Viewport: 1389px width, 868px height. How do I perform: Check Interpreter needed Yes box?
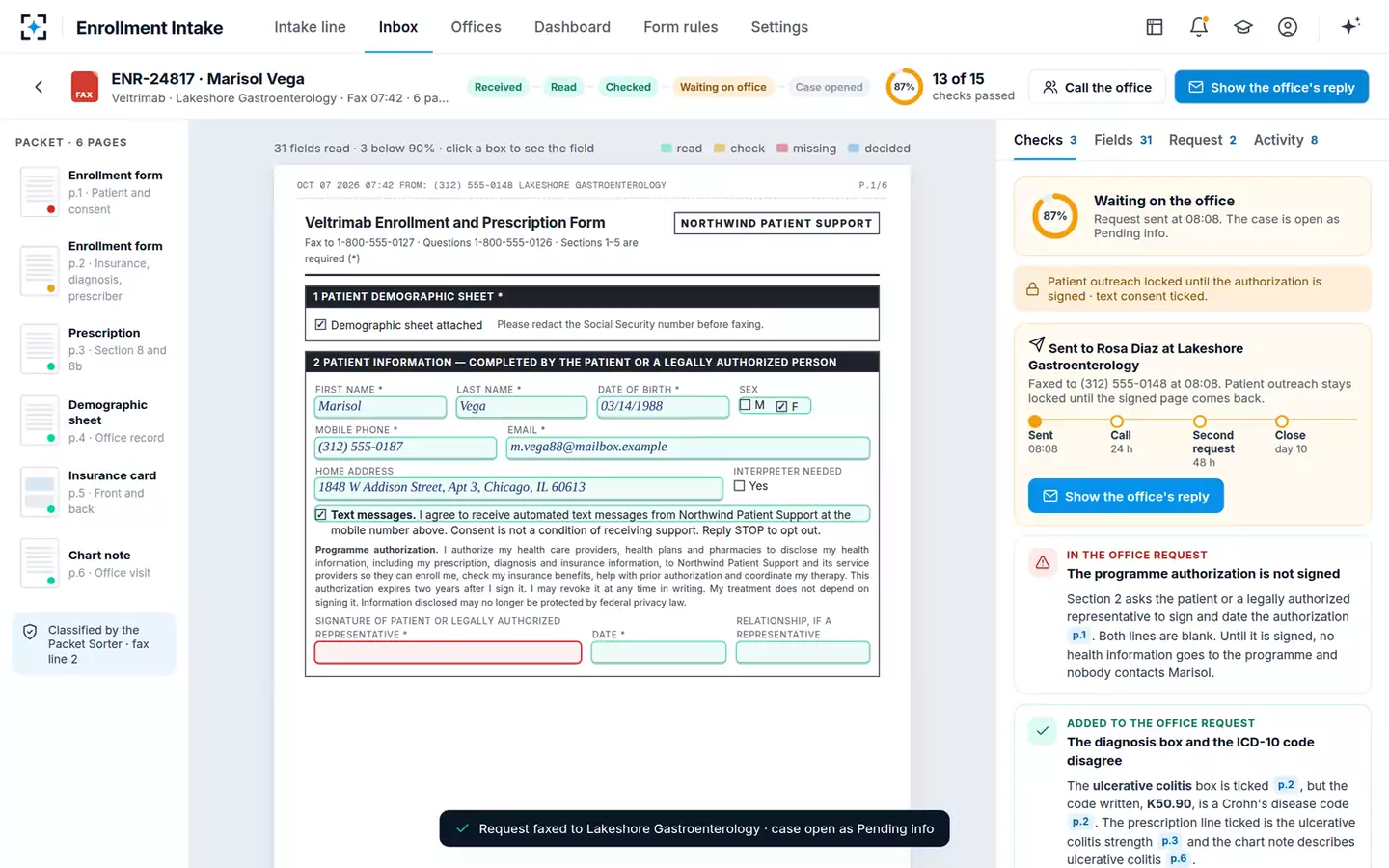739,486
